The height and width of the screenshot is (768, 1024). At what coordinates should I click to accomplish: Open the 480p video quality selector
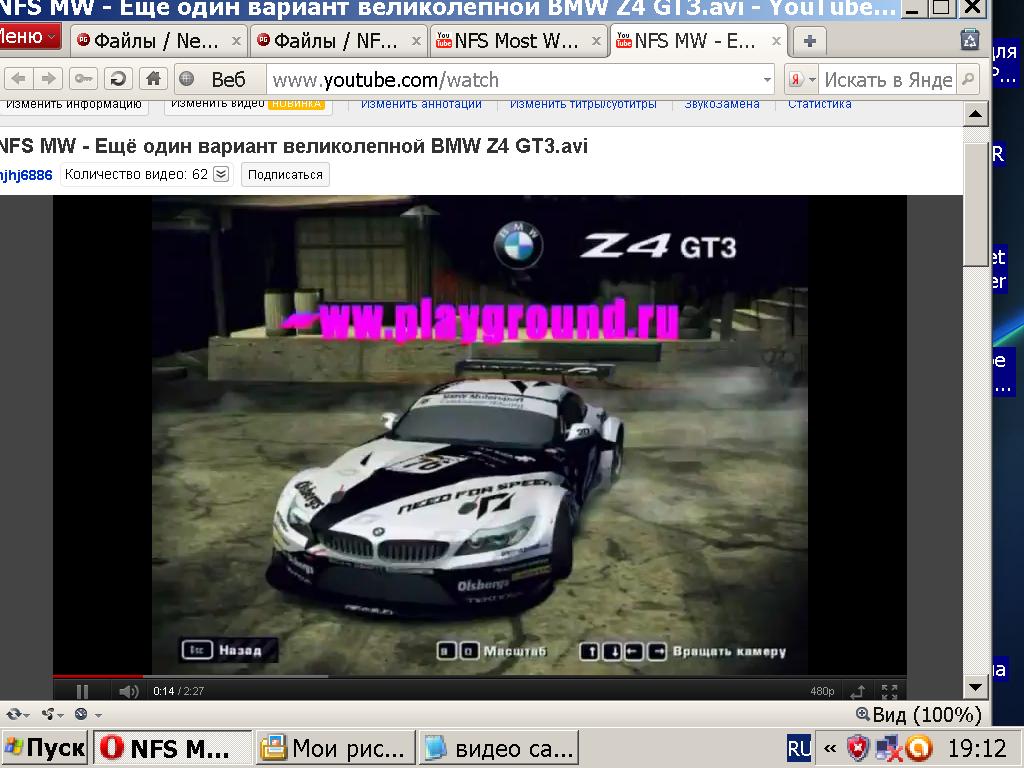click(822, 691)
